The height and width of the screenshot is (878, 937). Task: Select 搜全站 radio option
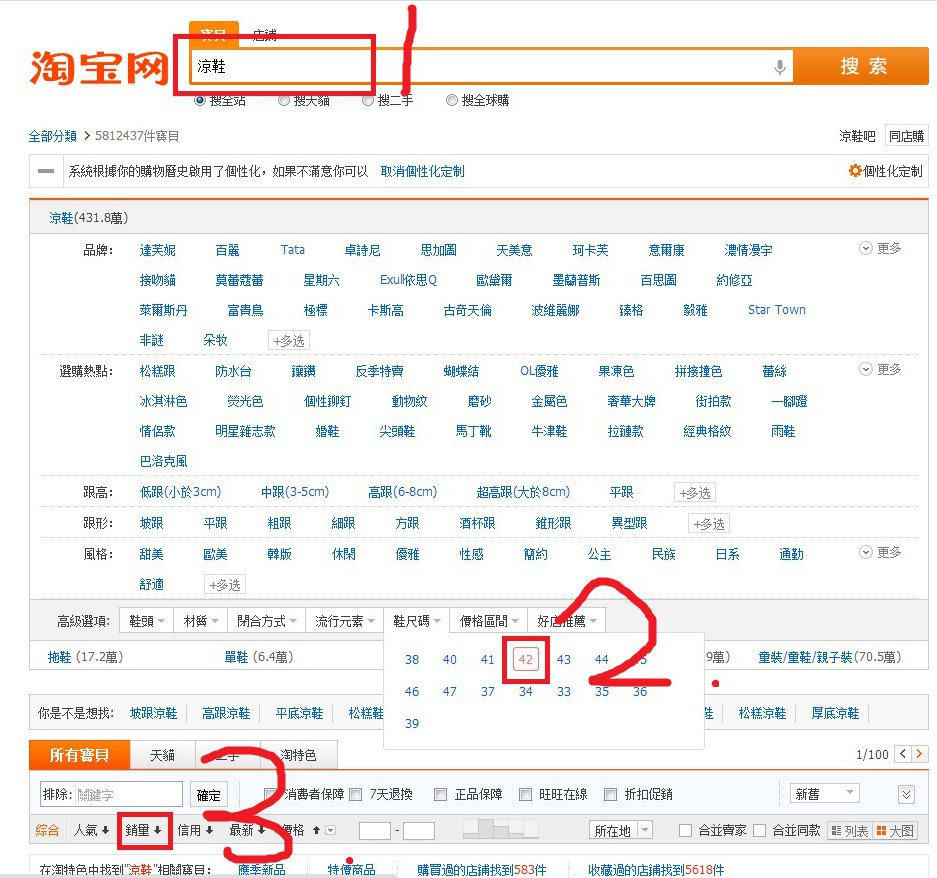tap(200, 100)
